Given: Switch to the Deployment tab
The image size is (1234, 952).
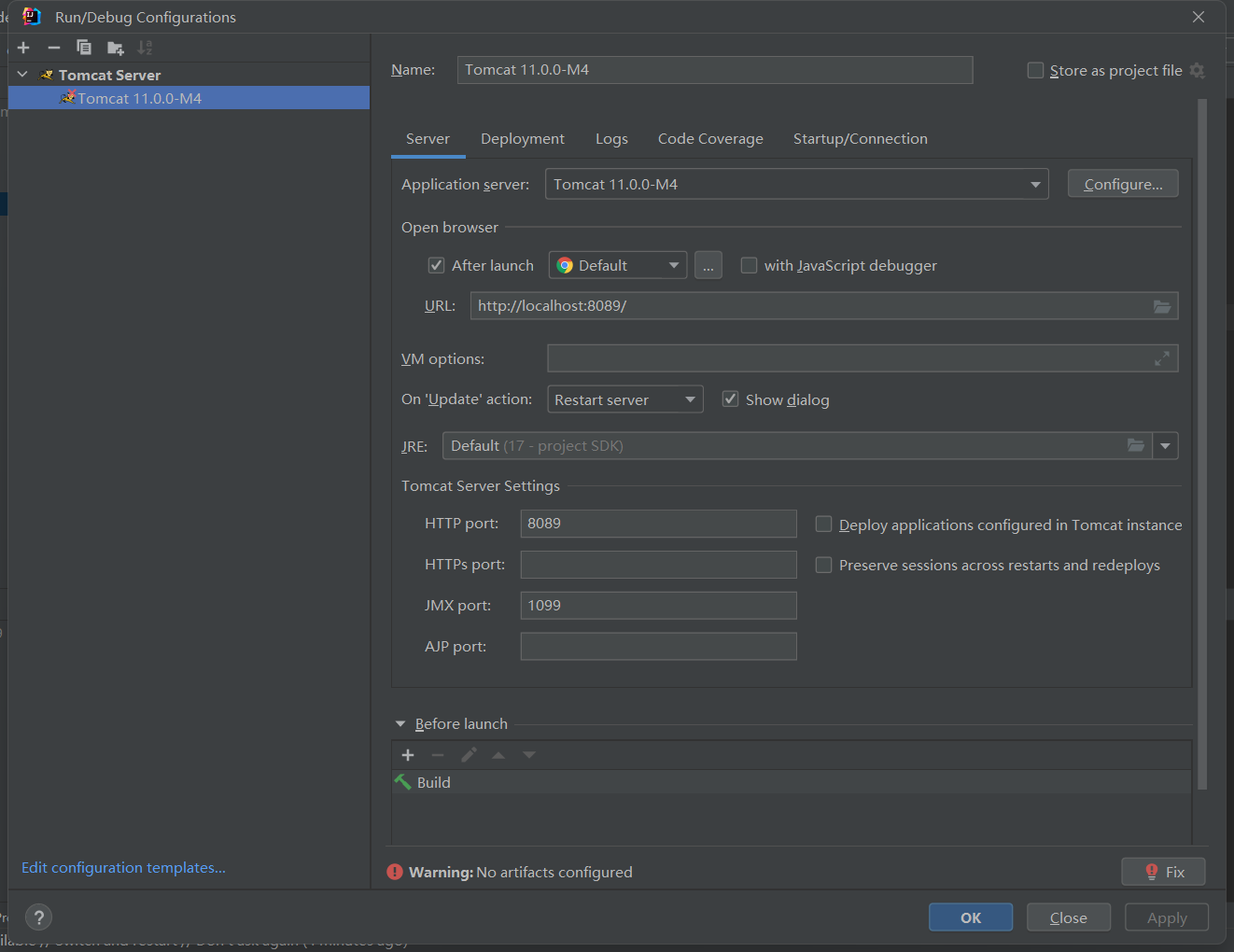Looking at the screenshot, I should (523, 139).
